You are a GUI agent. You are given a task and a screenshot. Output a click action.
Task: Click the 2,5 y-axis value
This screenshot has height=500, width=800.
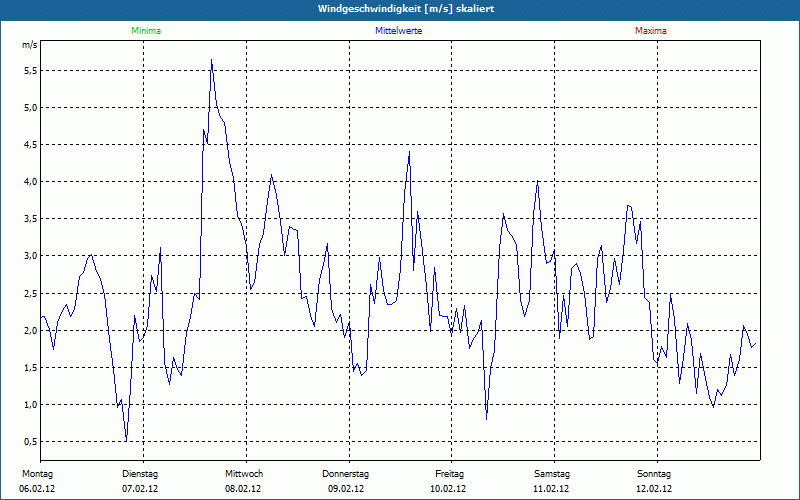click(30, 293)
